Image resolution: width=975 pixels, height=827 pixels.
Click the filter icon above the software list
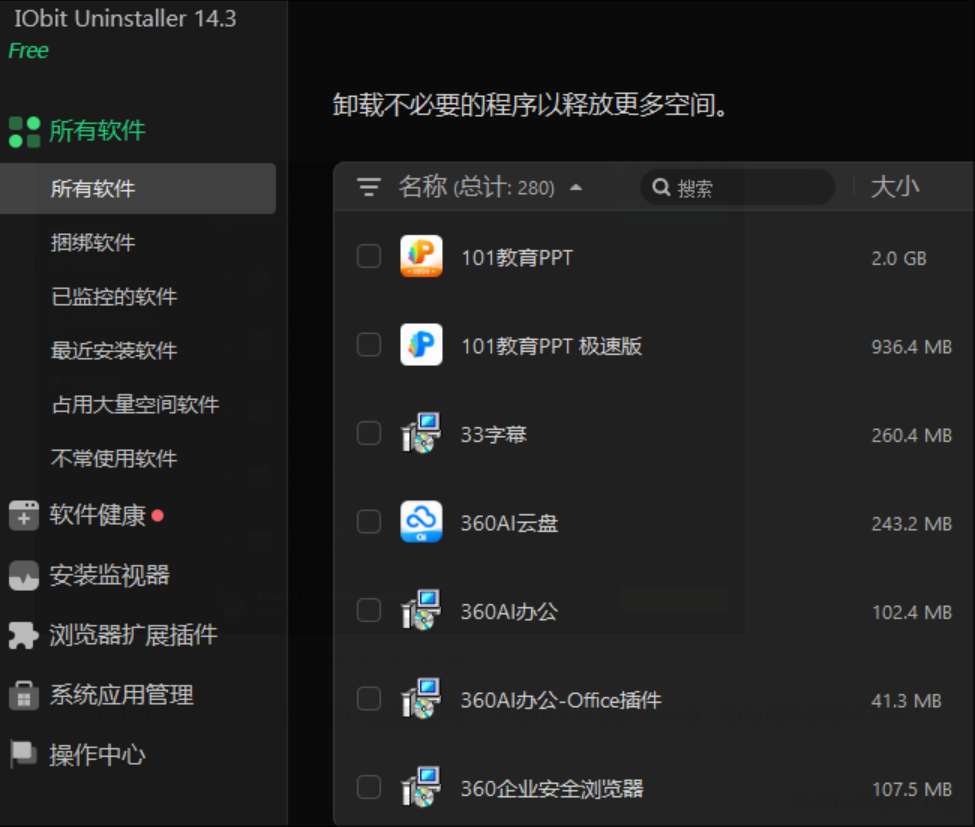(x=369, y=186)
